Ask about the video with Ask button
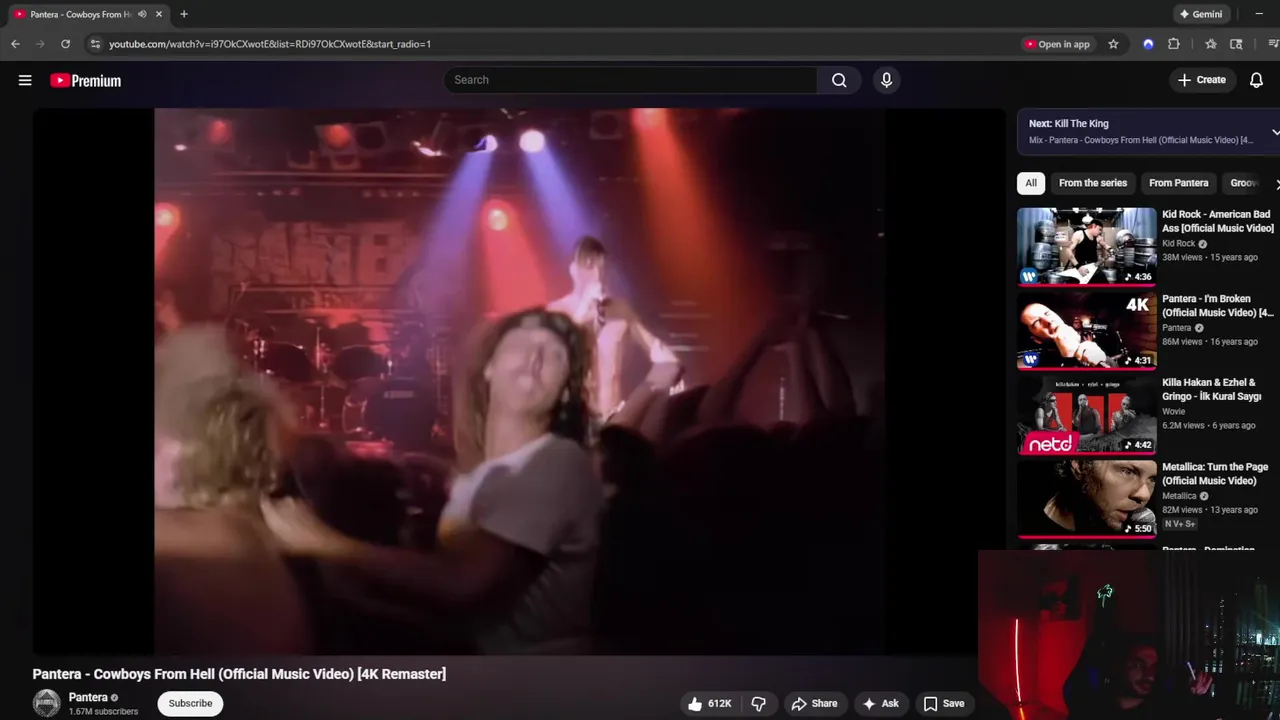Image resolution: width=1280 pixels, height=720 pixels. 880,704
